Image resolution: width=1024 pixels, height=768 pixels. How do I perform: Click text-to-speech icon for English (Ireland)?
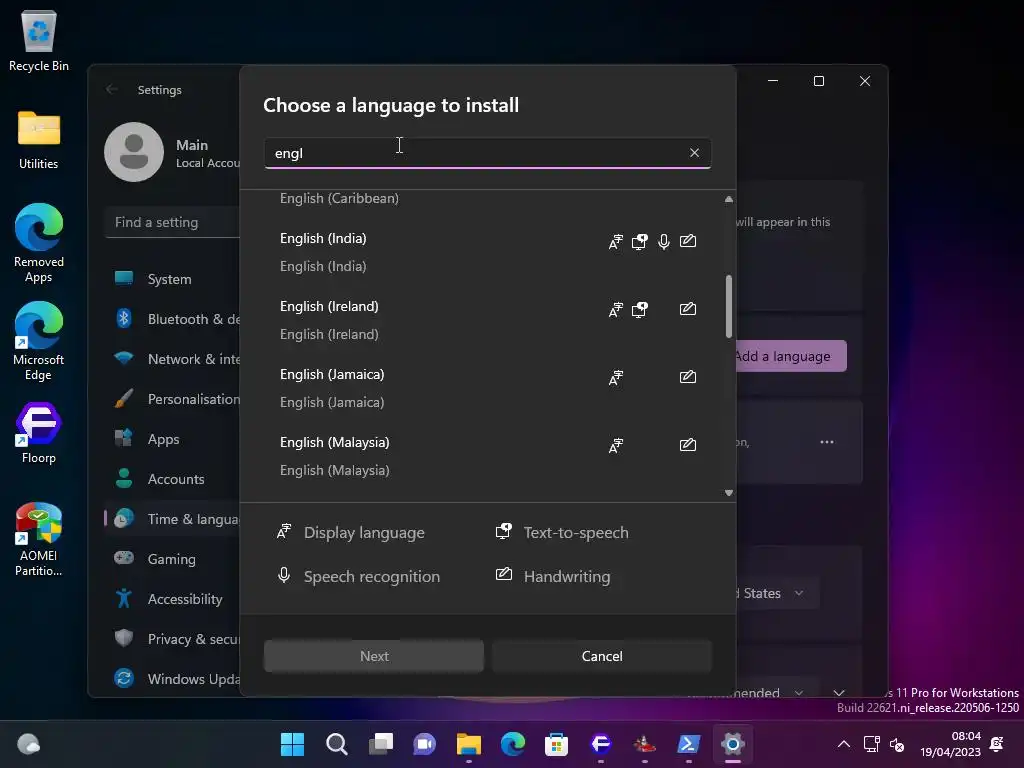click(639, 310)
